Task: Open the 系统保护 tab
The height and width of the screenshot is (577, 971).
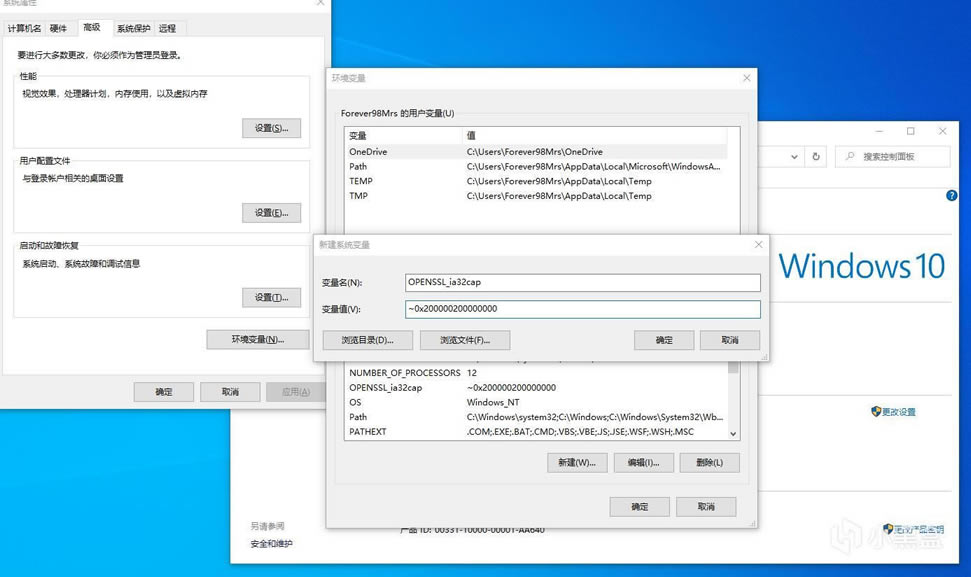Action: click(x=133, y=28)
